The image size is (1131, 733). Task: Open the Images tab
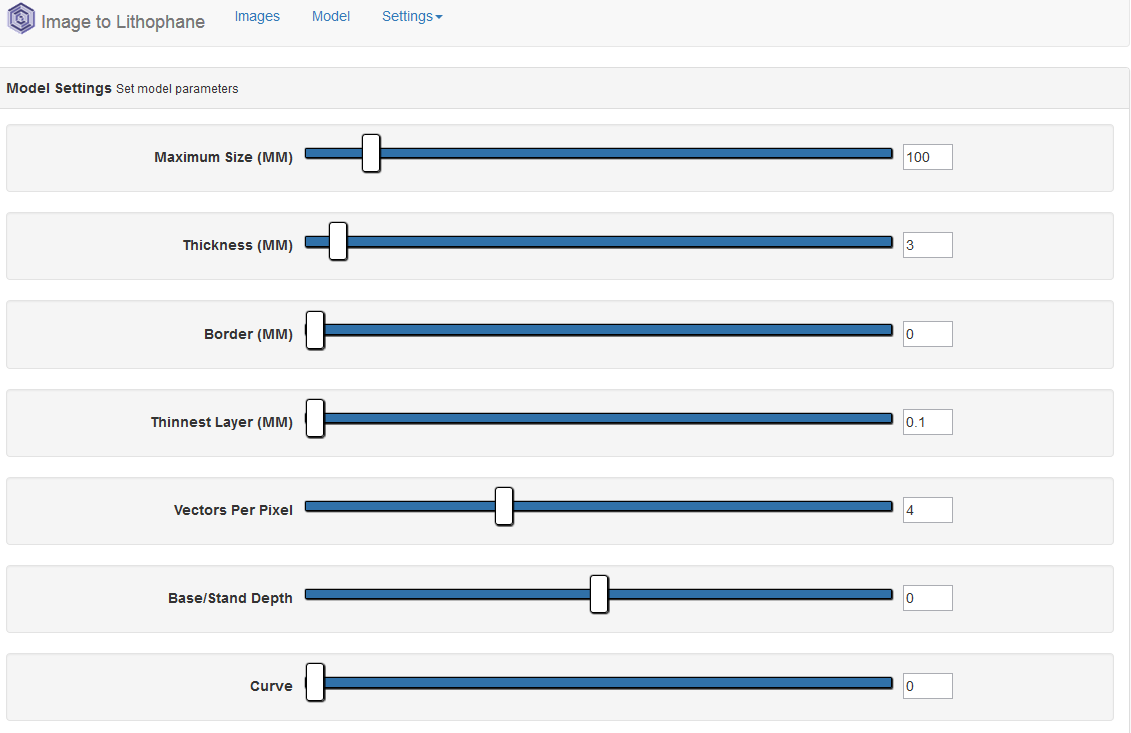[x=257, y=17]
